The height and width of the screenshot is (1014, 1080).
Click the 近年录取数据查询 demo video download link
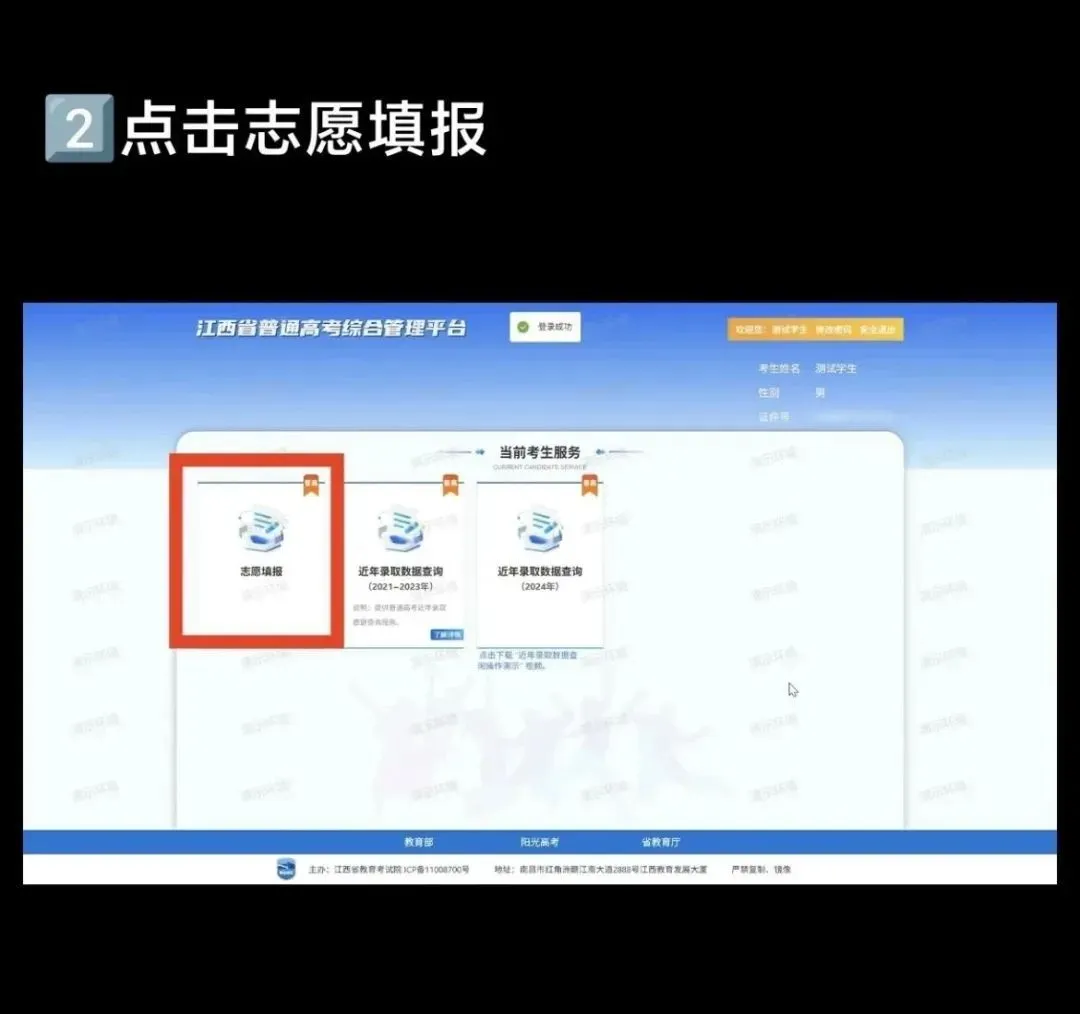[529, 661]
